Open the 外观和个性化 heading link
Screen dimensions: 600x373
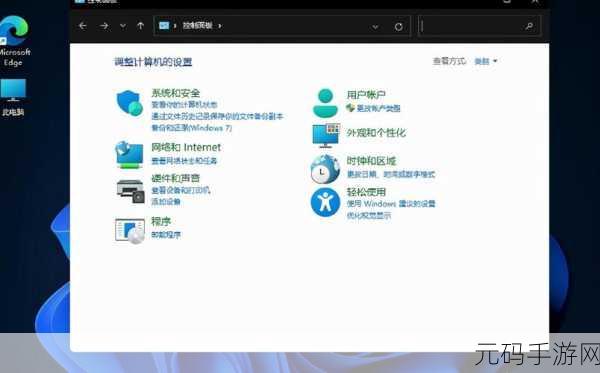tap(376, 133)
